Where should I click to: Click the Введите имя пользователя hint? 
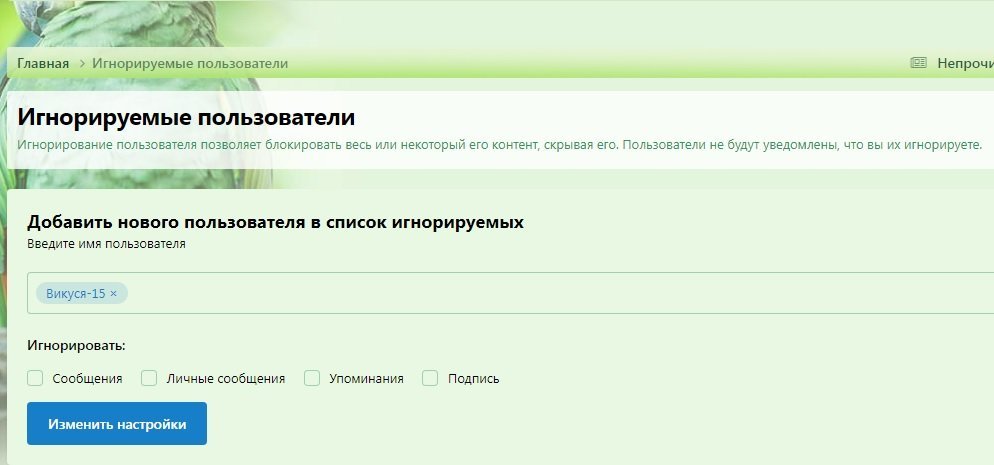point(106,244)
